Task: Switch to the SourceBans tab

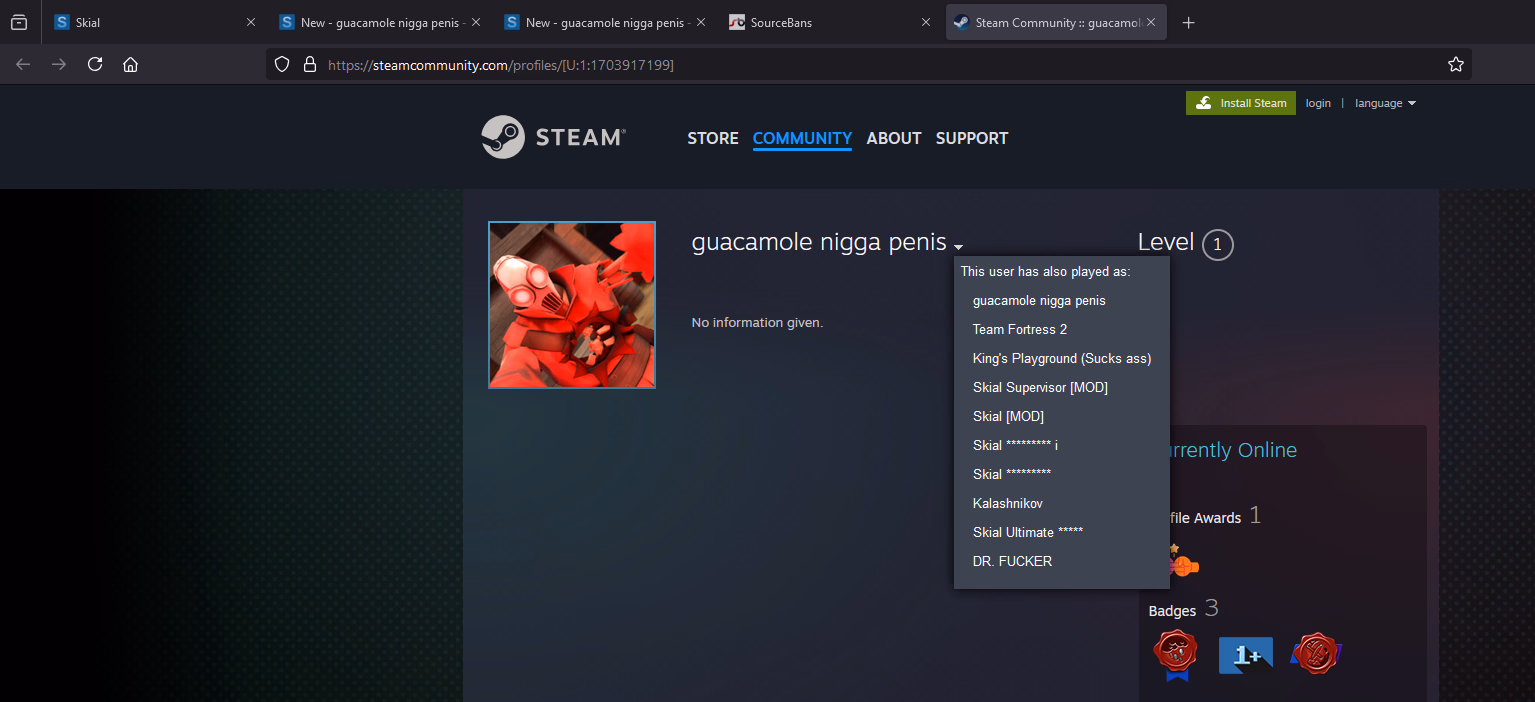Action: 832,22
